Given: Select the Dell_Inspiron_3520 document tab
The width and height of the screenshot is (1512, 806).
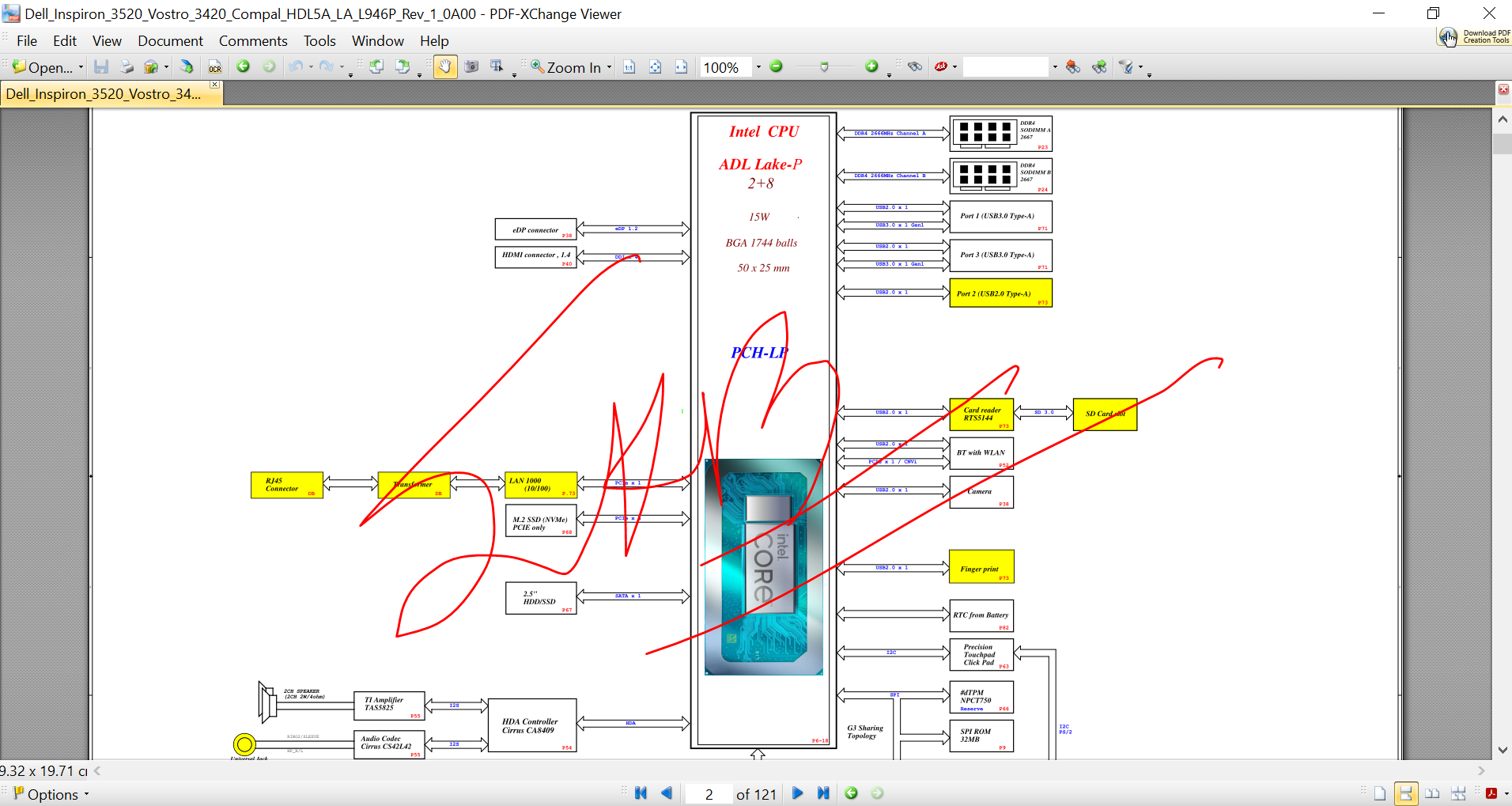Looking at the screenshot, I should [104, 94].
